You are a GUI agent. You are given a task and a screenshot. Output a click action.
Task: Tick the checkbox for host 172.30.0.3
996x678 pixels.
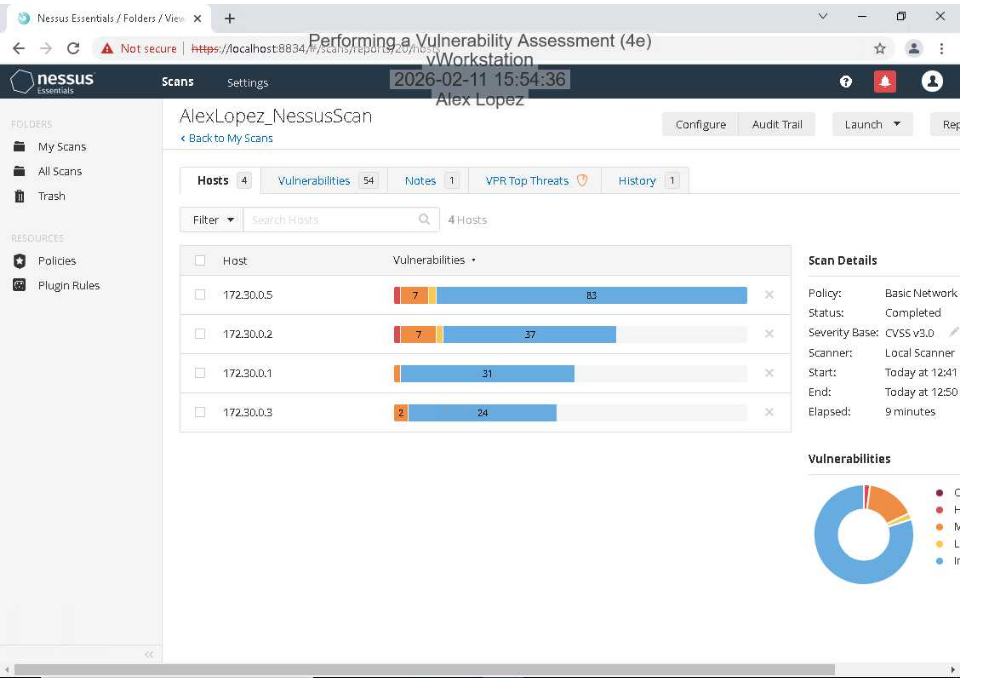pyautogui.click(x=200, y=412)
